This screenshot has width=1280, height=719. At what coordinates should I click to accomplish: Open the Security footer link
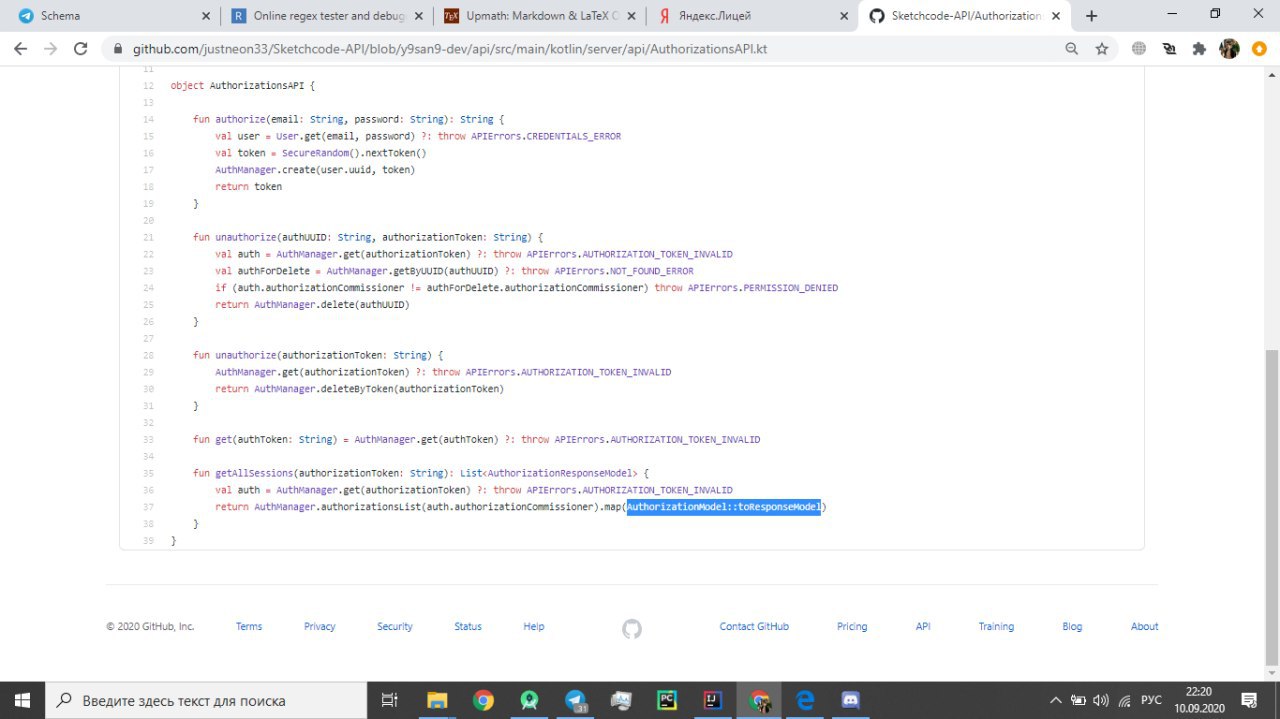pyautogui.click(x=395, y=626)
